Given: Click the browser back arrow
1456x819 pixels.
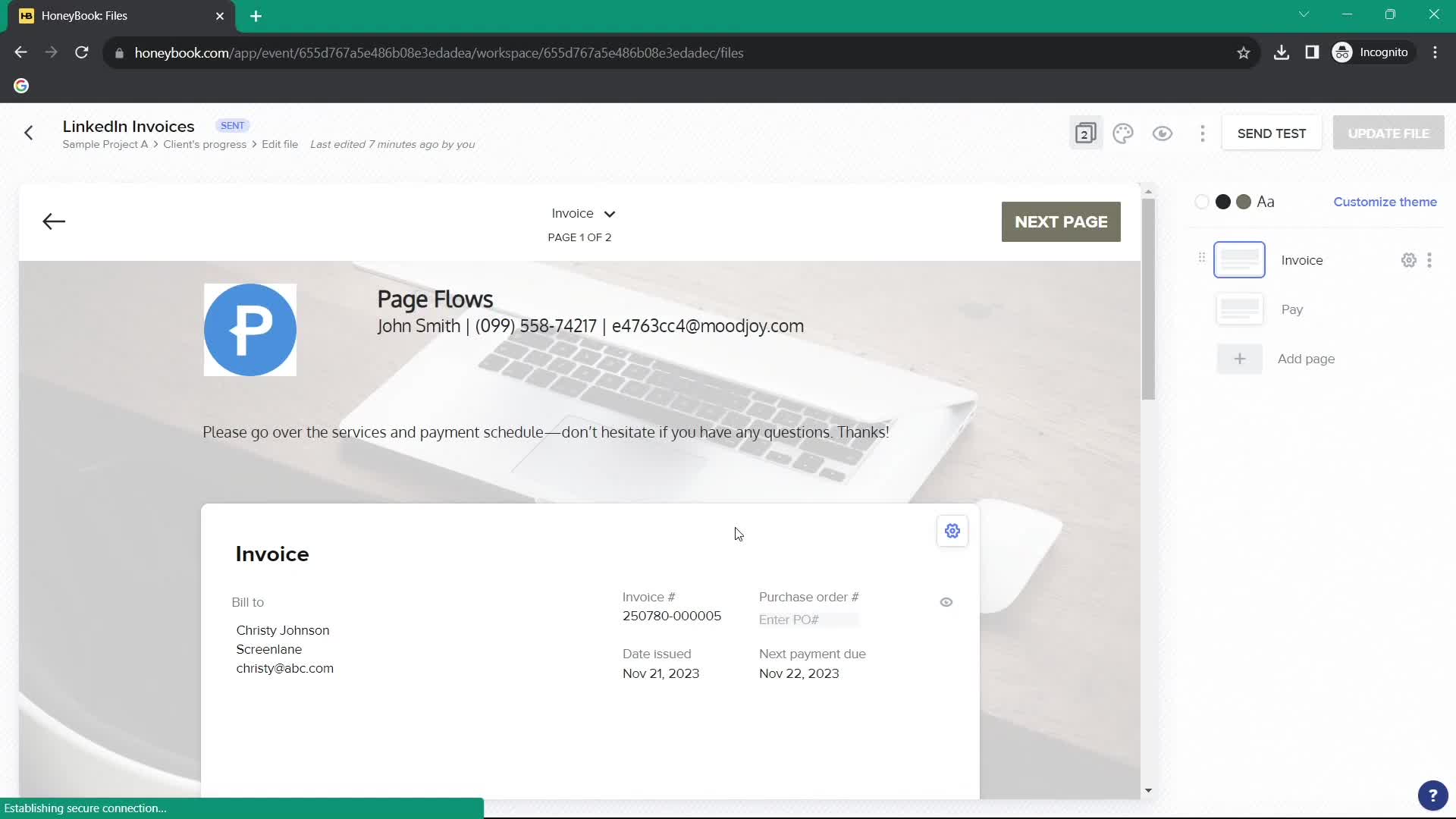Looking at the screenshot, I should click(x=21, y=52).
